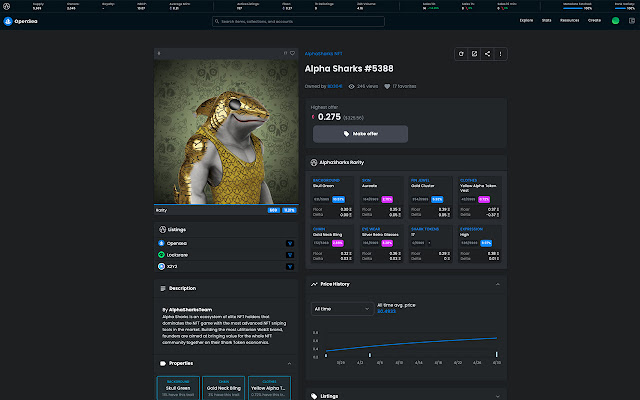Viewport: 640px width, 400px height.
Task: Select the Yellow Alpha clothes property card
Action: click(269, 388)
